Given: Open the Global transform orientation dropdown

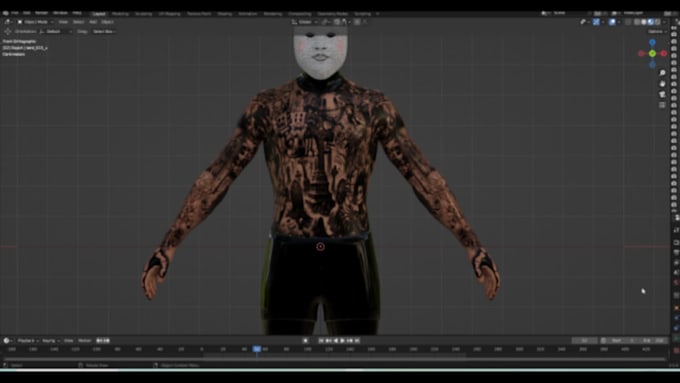Looking at the screenshot, I should (306, 22).
